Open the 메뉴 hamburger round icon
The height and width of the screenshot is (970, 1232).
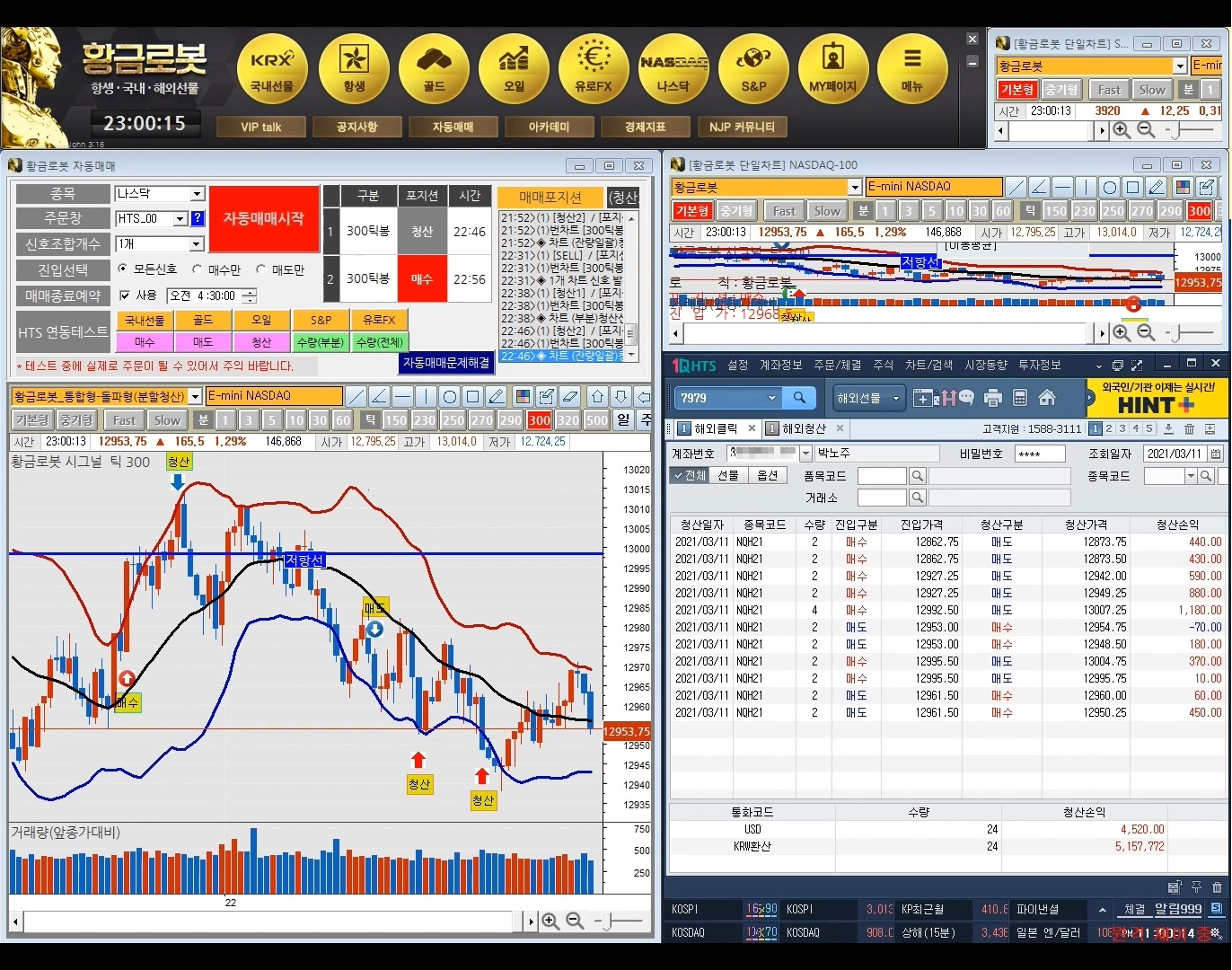[x=912, y=69]
